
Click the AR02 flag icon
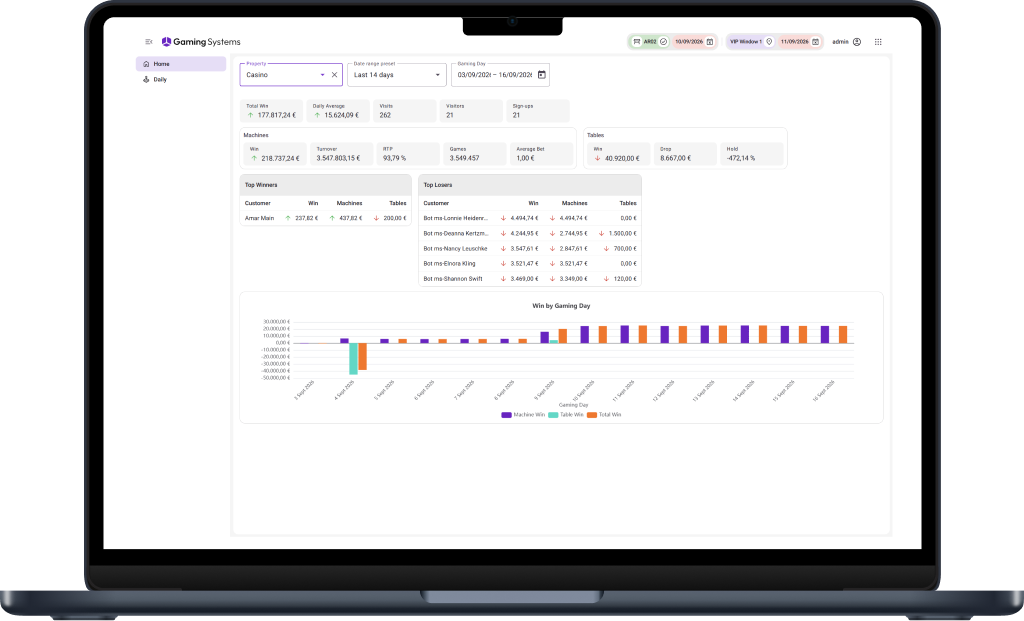coord(636,42)
